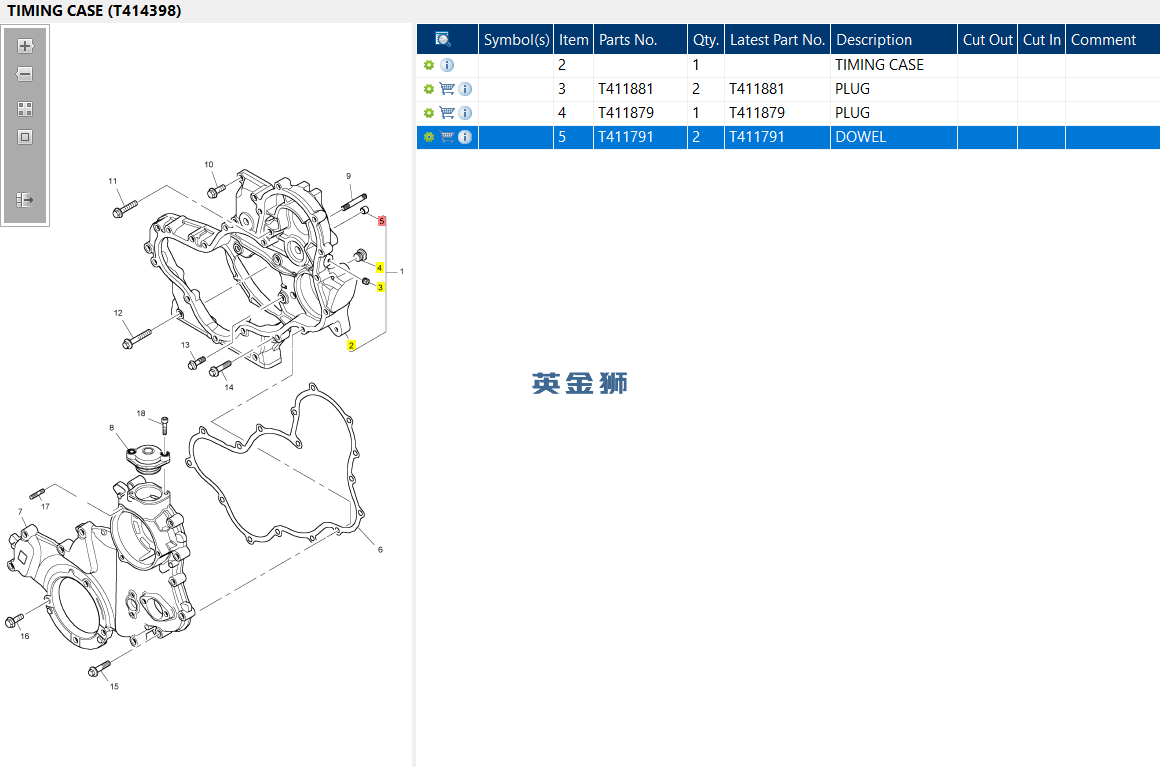Click green gear icon for TIMING CASE row

(429, 65)
